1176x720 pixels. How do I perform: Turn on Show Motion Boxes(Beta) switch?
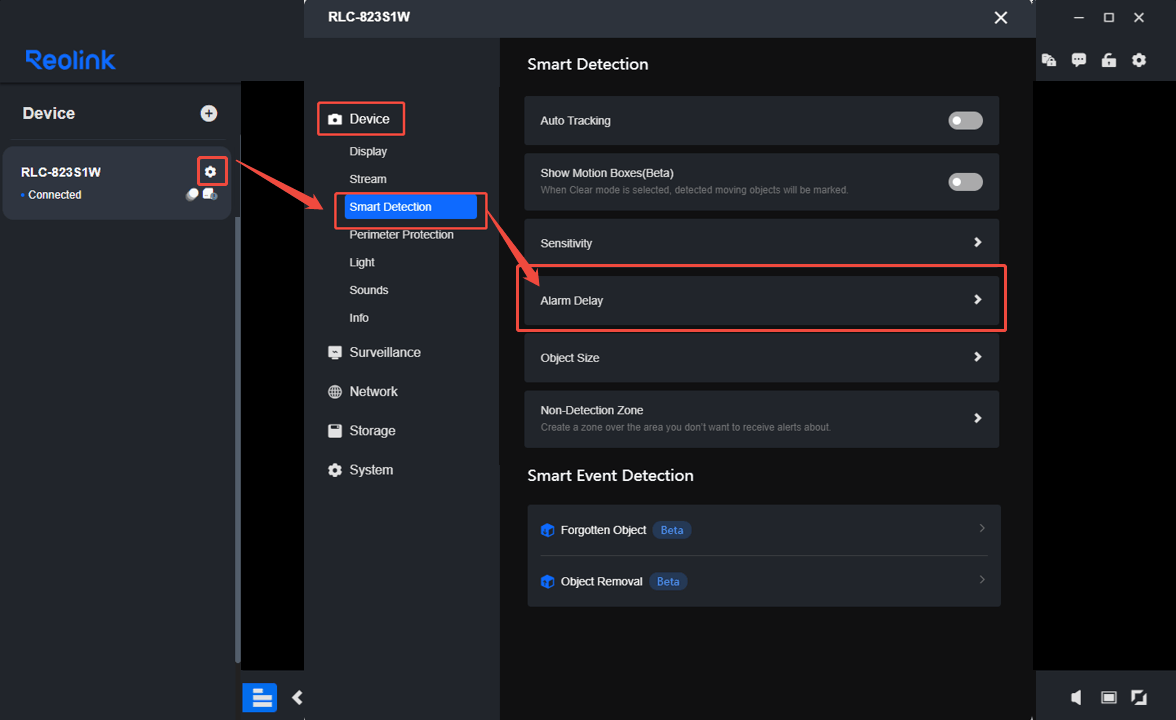pyautogui.click(x=965, y=182)
